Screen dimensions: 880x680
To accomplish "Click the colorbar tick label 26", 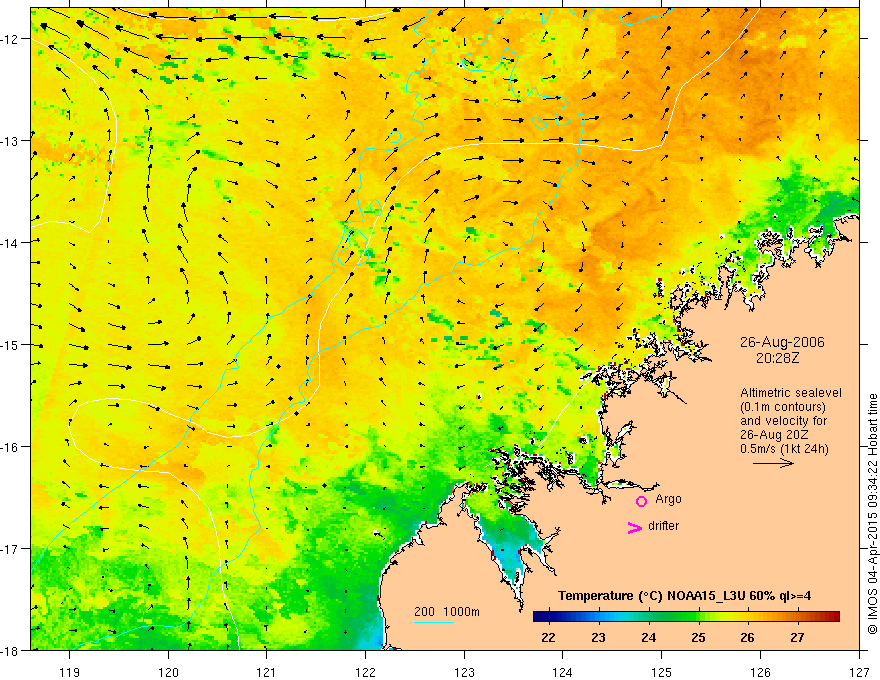I will click(x=748, y=637).
